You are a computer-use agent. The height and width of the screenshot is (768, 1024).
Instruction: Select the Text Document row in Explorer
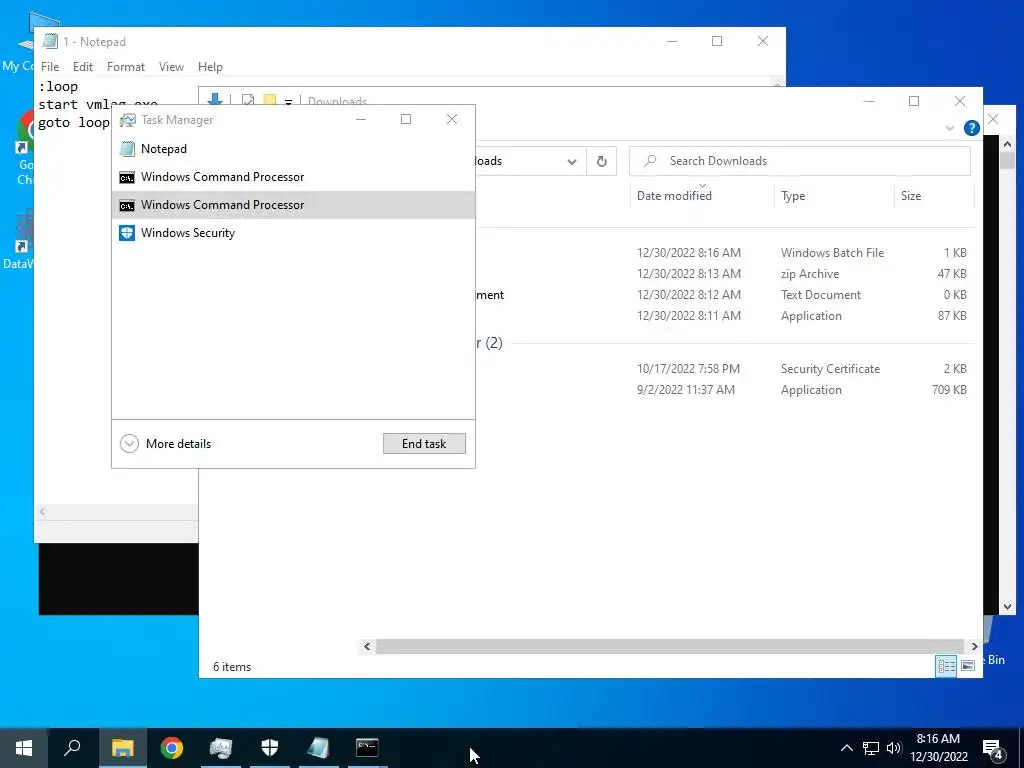725,295
